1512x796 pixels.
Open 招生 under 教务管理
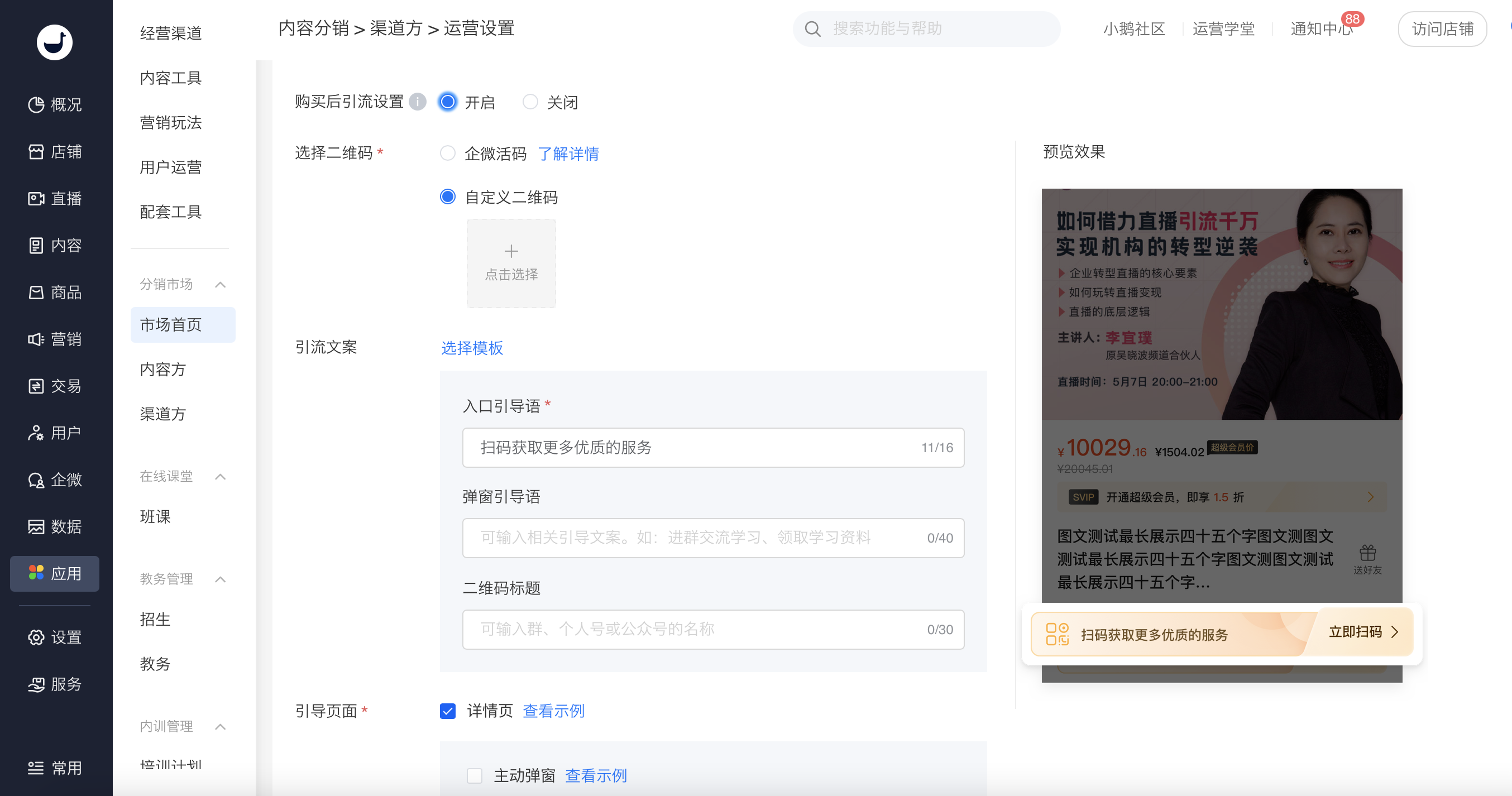(155, 619)
